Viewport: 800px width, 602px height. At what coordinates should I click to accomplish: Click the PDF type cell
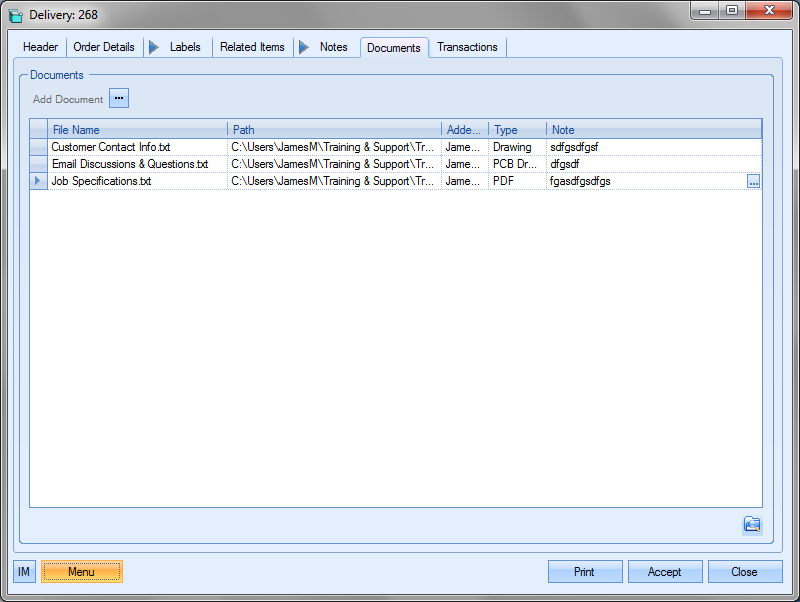pyautogui.click(x=517, y=181)
